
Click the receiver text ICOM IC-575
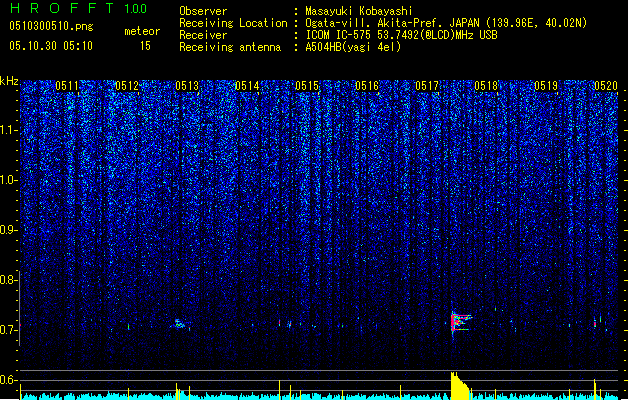339,35
